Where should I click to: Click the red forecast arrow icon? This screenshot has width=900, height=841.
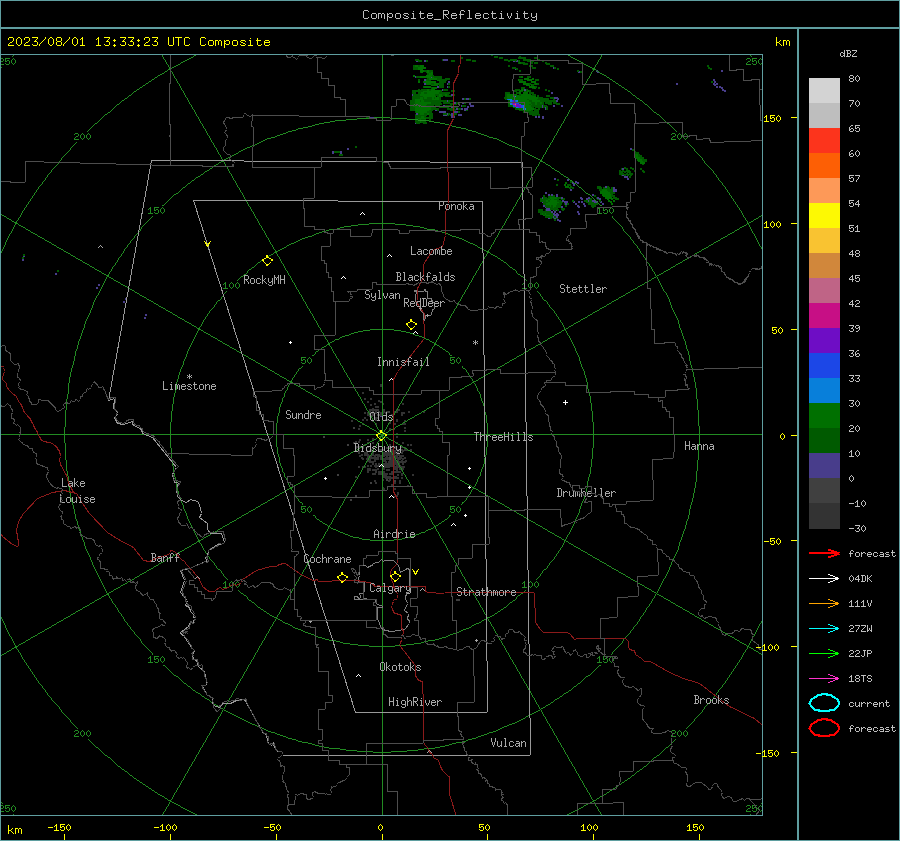click(824, 553)
